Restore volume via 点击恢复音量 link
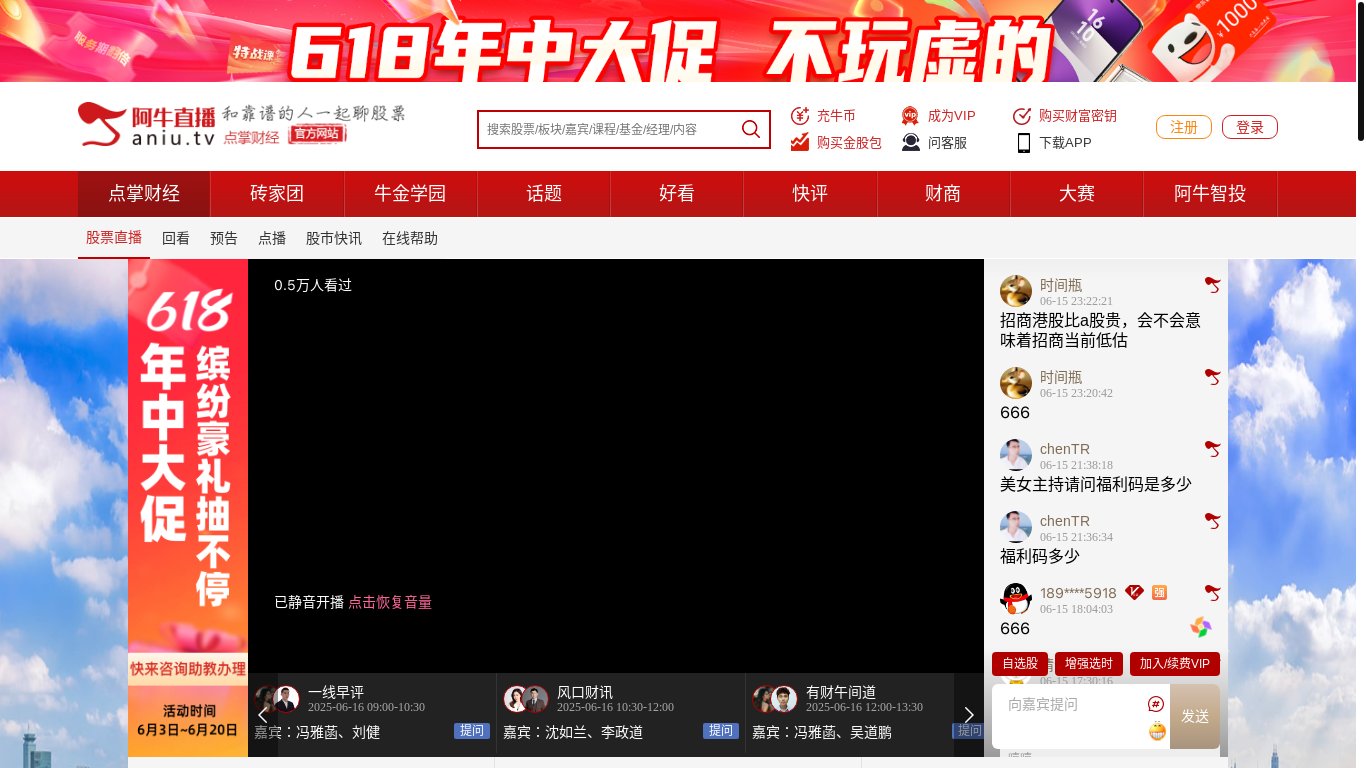 (390, 602)
